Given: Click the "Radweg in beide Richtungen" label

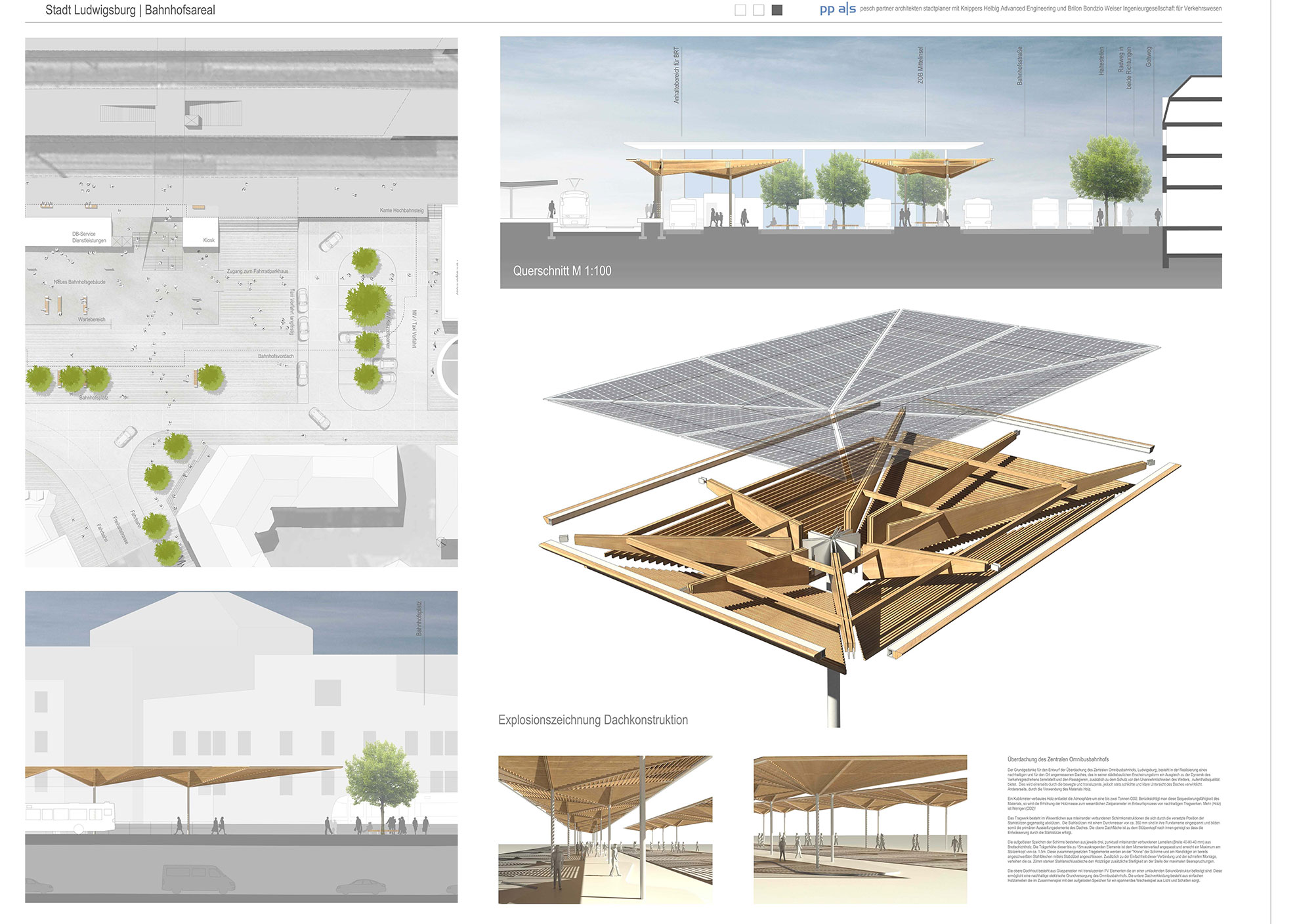Looking at the screenshot, I should click(x=1125, y=68).
